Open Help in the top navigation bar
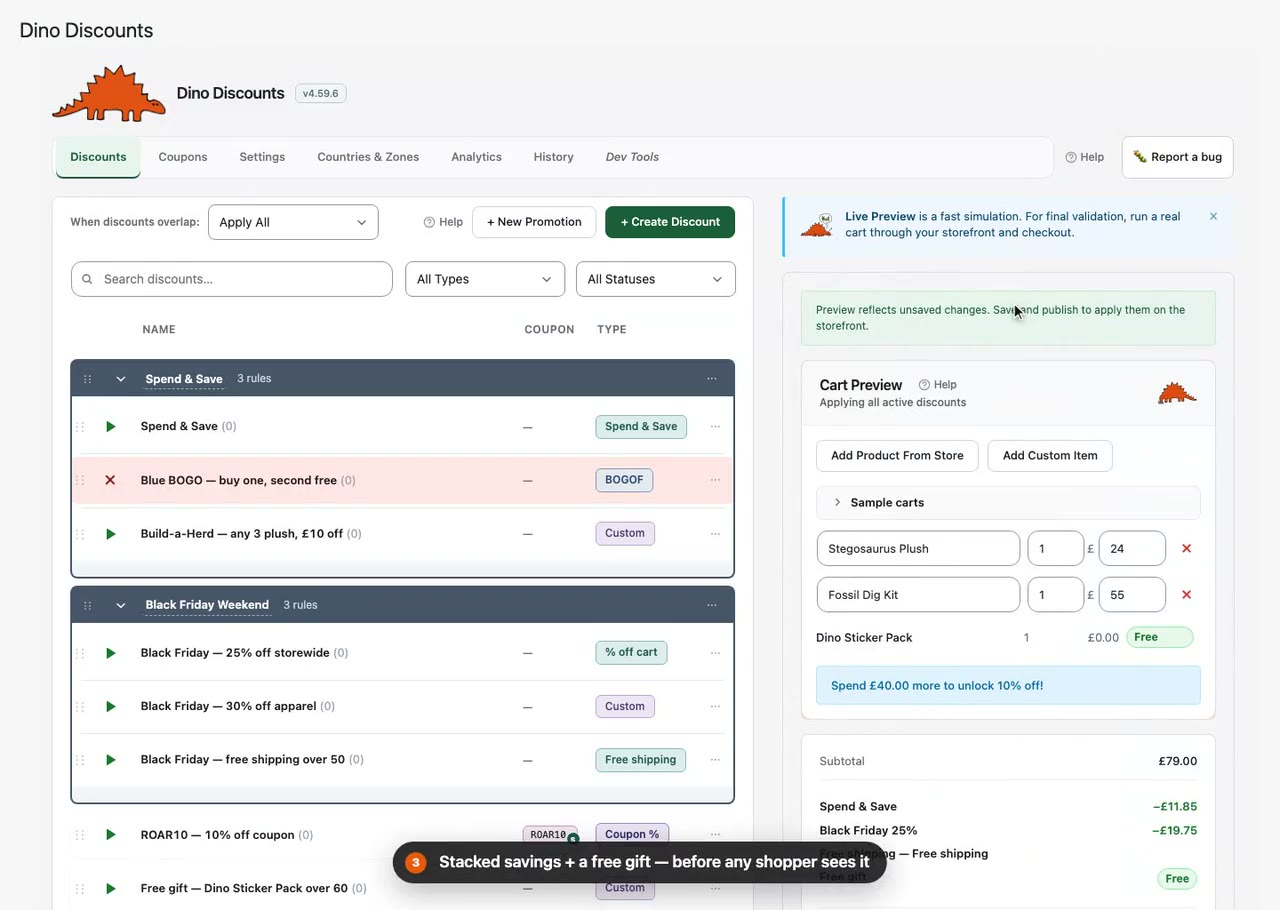Viewport: 1280px width, 910px height. click(x=1085, y=157)
